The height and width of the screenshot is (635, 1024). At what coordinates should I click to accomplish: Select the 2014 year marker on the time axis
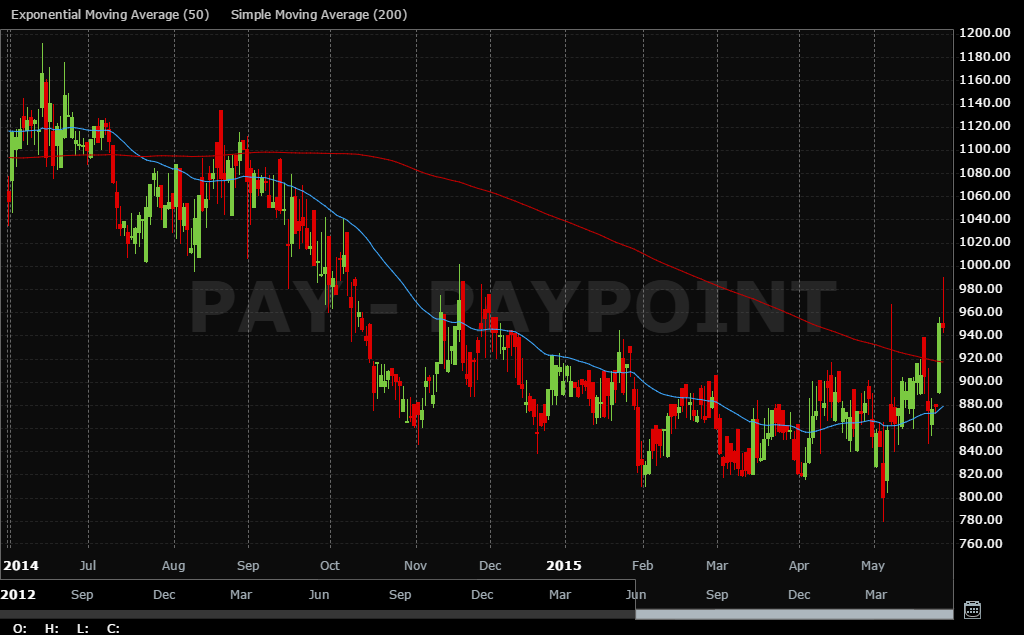20,565
